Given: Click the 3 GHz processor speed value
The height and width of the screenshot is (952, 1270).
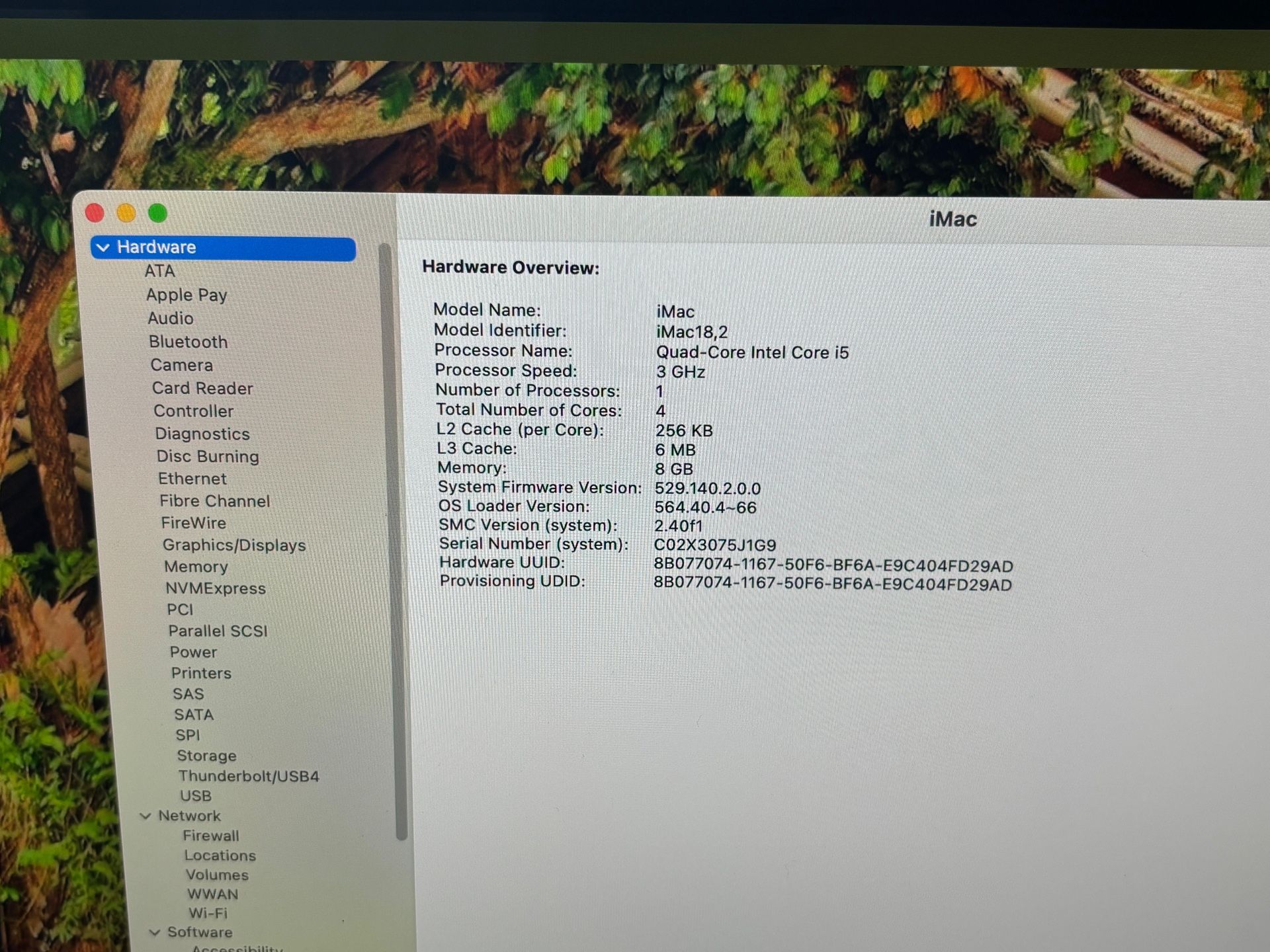Looking at the screenshot, I should [x=681, y=372].
